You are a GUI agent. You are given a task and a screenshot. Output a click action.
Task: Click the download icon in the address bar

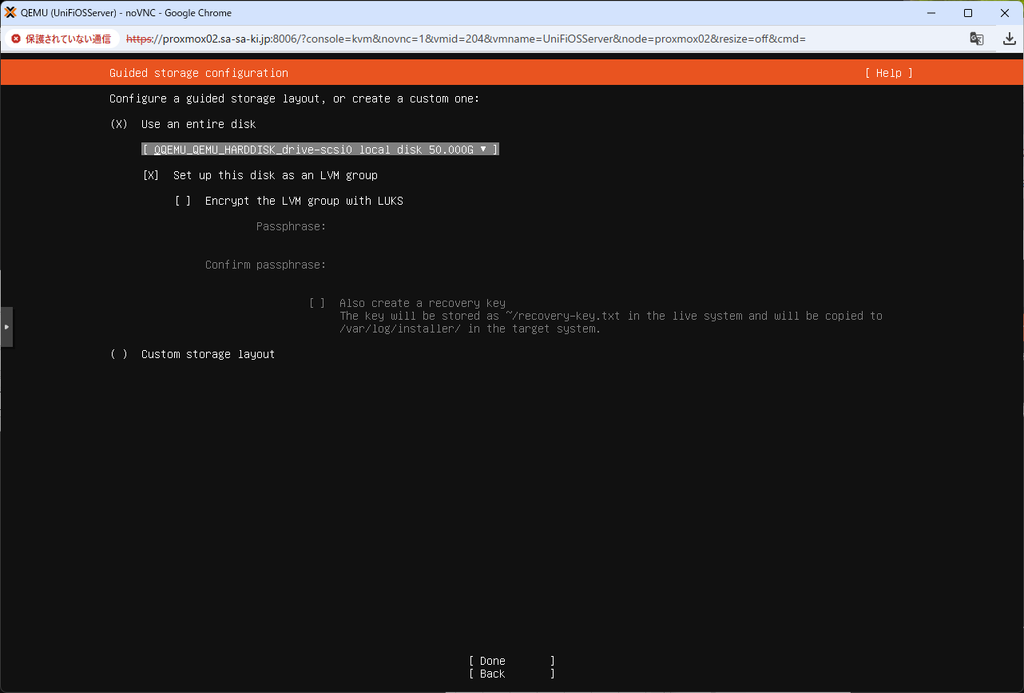(x=1009, y=39)
